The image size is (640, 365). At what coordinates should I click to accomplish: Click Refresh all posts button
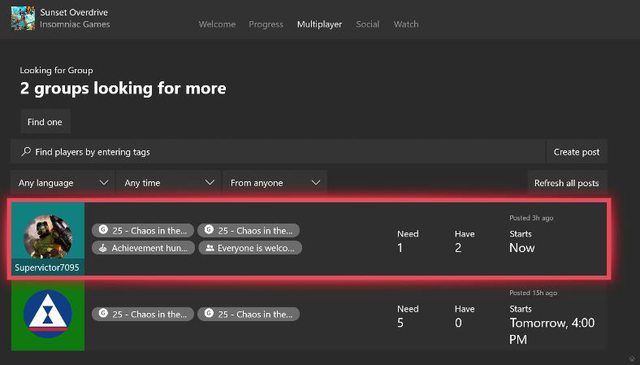(567, 183)
